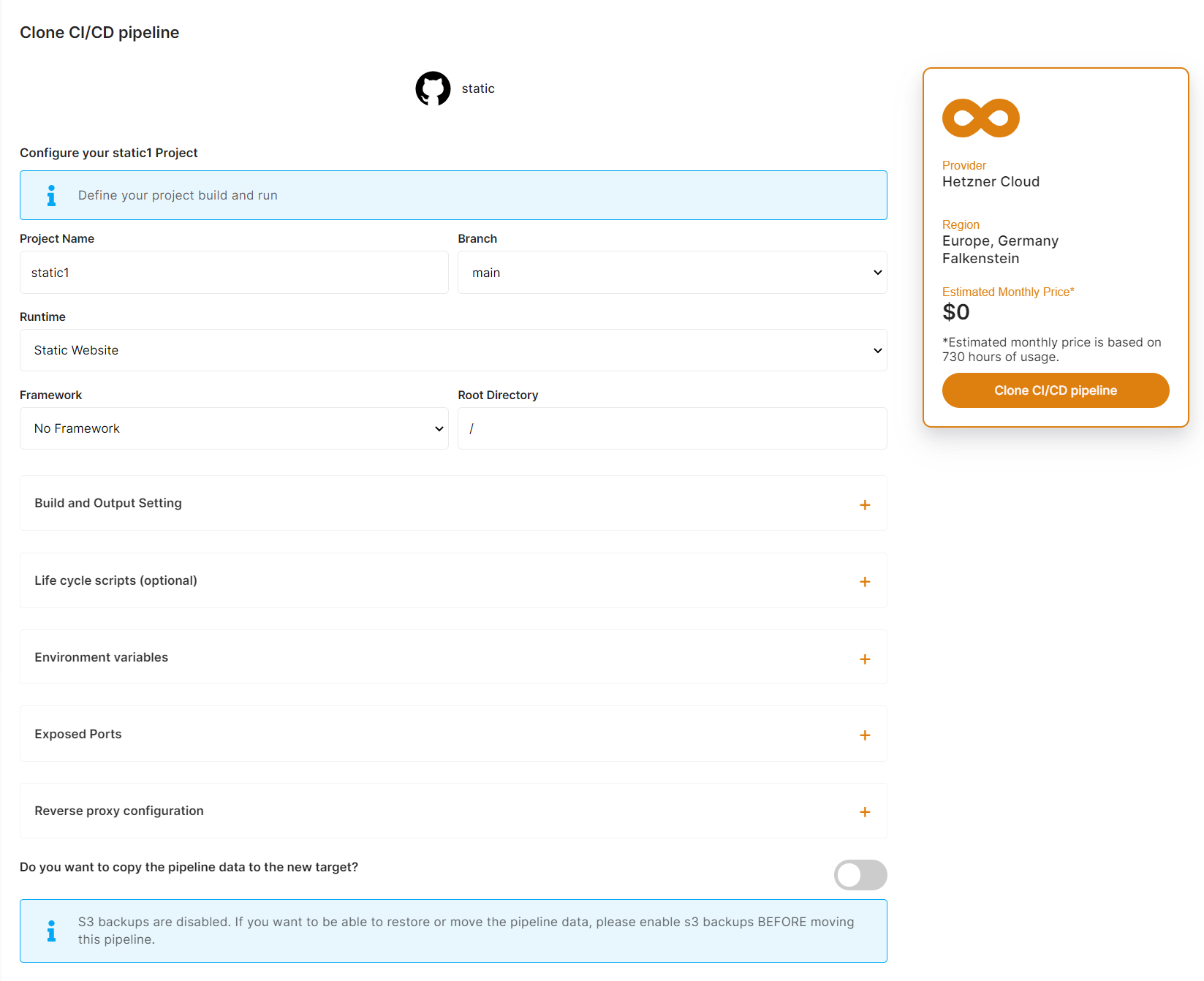Open the Runtime dropdown showing Static Website

[453, 350]
